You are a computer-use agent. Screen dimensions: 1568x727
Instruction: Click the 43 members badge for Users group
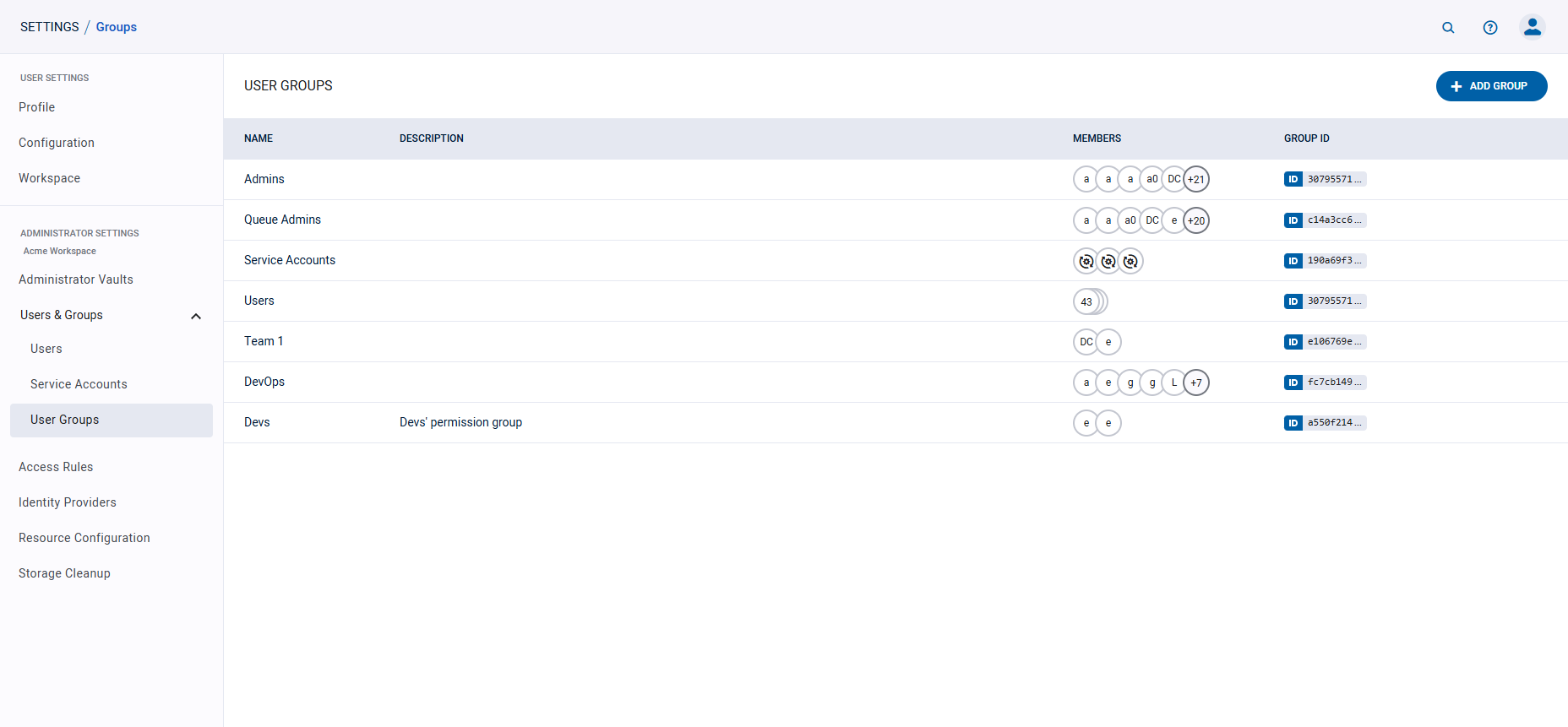(x=1086, y=301)
